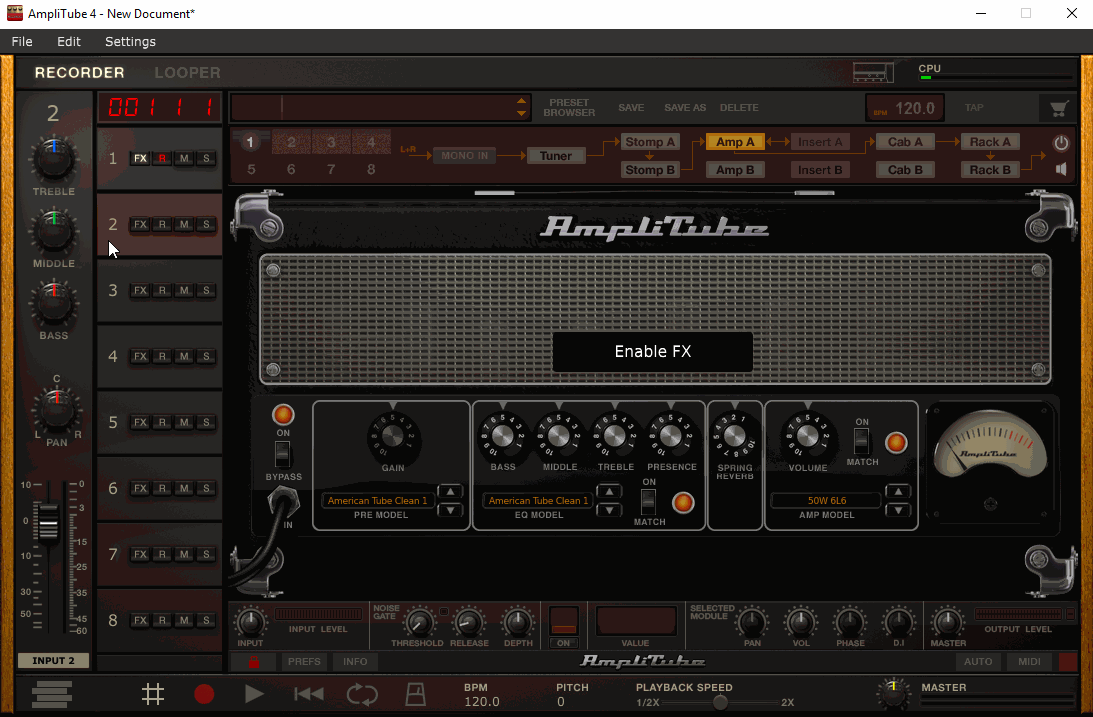Select previous AMP MODEL with up arrow
Image resolution: width=1093 pixels, height=717 pixels.
tap(898, 492)
